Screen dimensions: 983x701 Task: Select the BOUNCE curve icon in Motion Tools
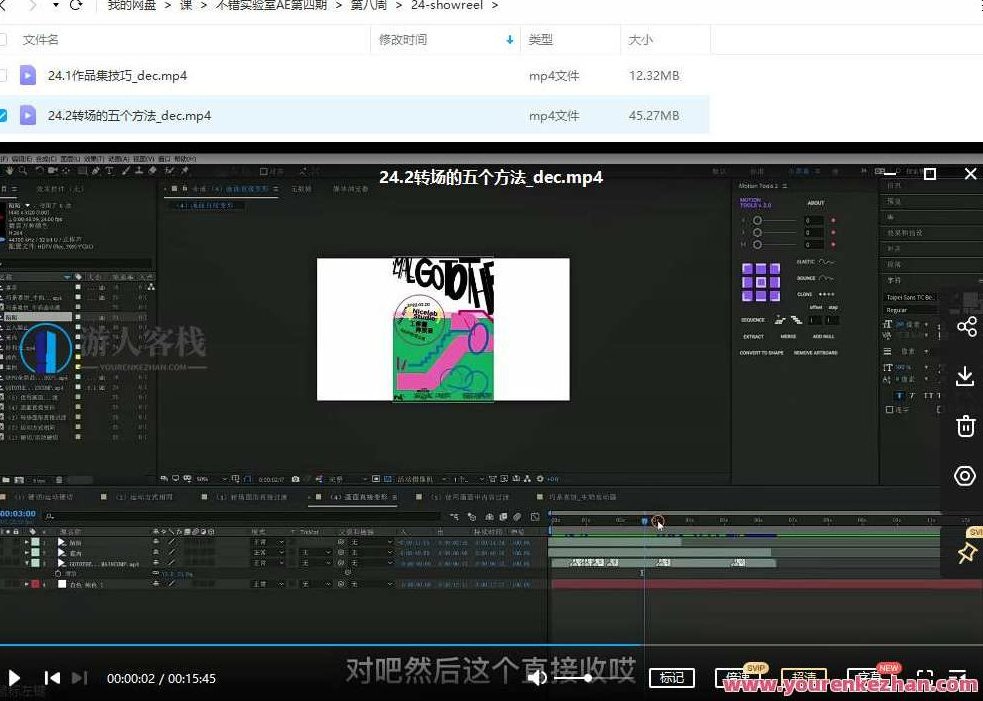(825, 279)
